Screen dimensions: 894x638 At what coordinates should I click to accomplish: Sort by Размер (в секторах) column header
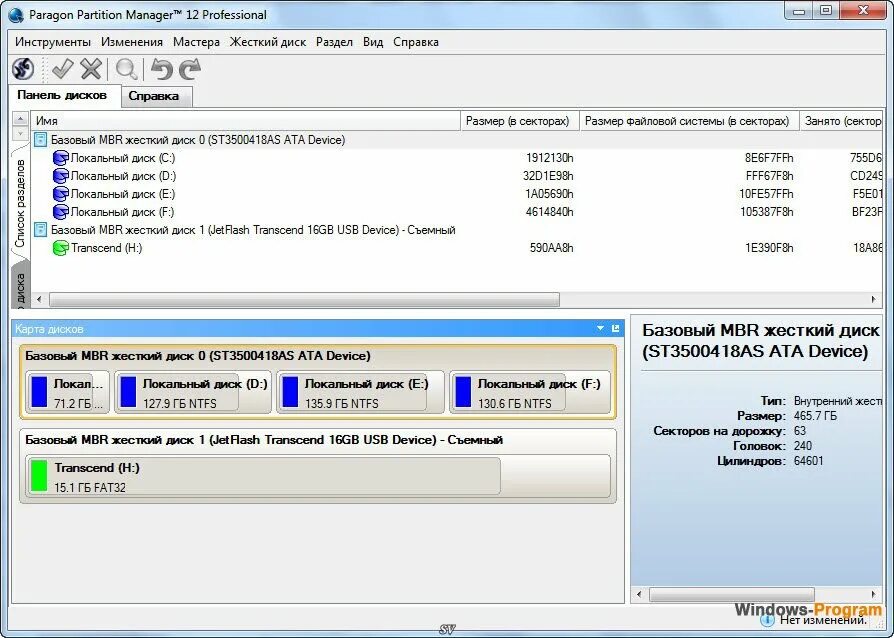pos(518,121)
